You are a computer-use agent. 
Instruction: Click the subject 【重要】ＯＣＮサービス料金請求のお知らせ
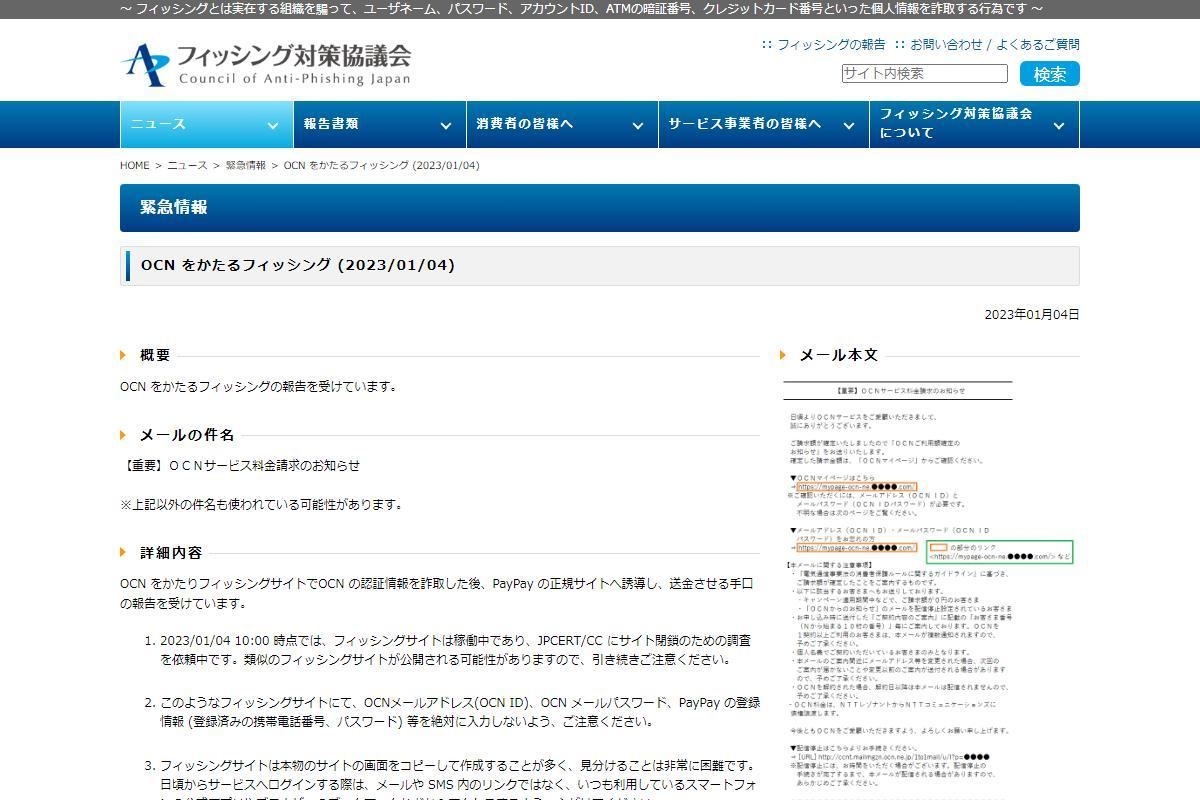240,465
